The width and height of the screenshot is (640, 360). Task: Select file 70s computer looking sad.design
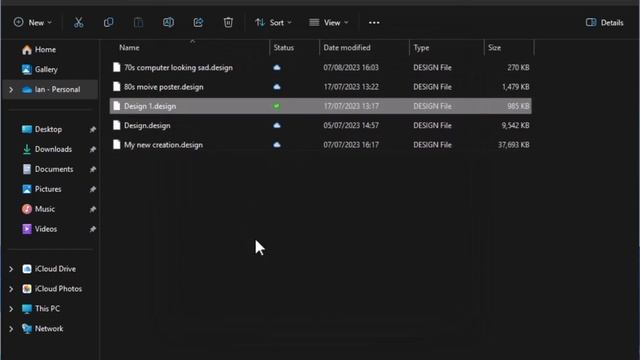[320, 67]
